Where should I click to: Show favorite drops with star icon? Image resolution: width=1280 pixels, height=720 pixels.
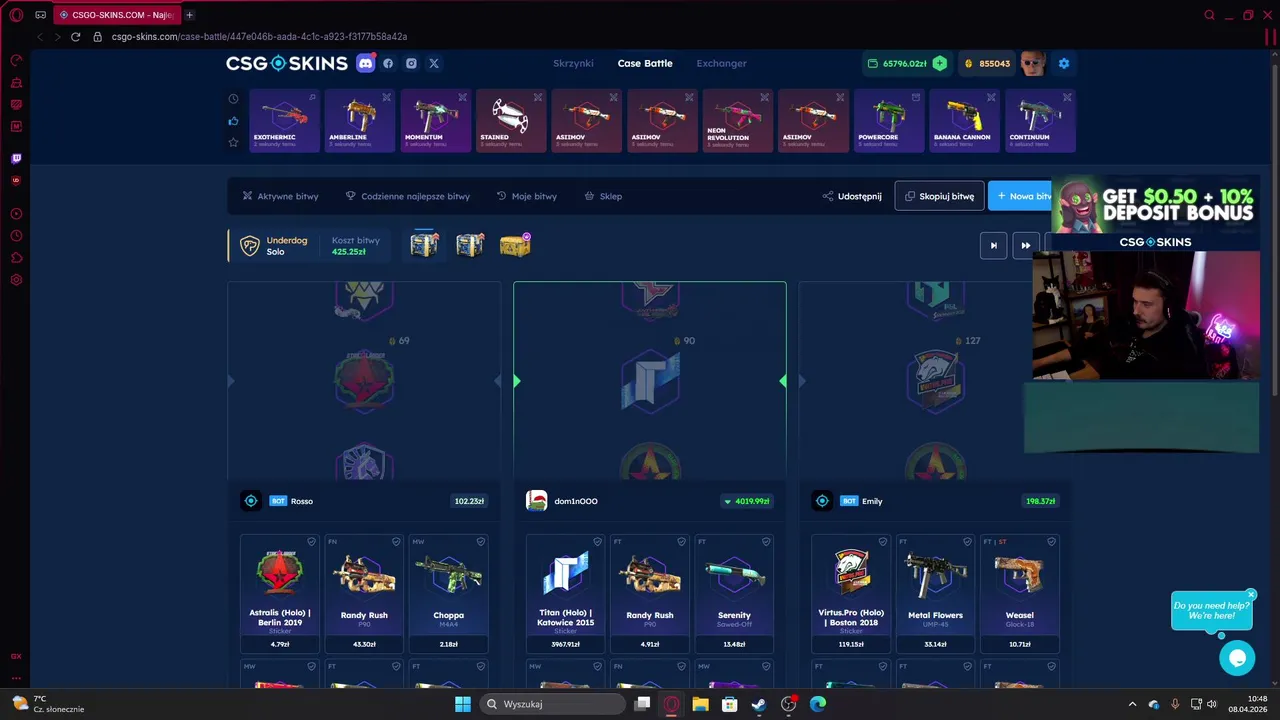[x=233, y=142]
